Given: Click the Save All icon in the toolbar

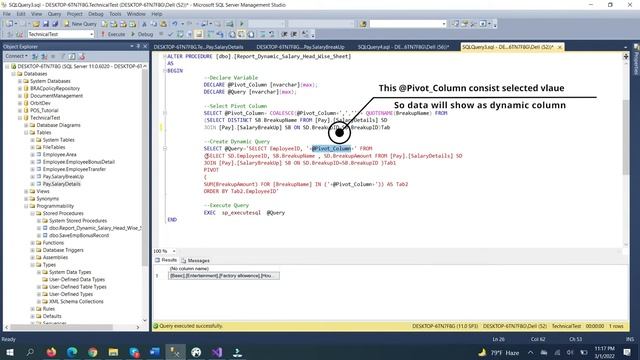Looking at the screenshot, I should click(55, 24).
